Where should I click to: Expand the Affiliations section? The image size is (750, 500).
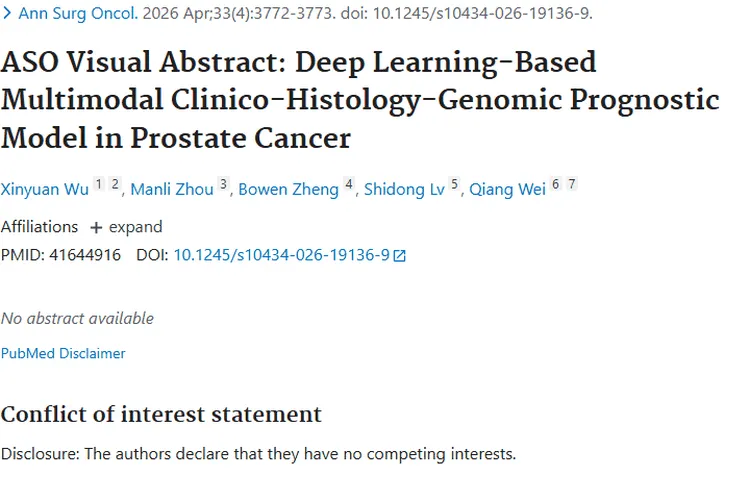click(x=134, y=227)
